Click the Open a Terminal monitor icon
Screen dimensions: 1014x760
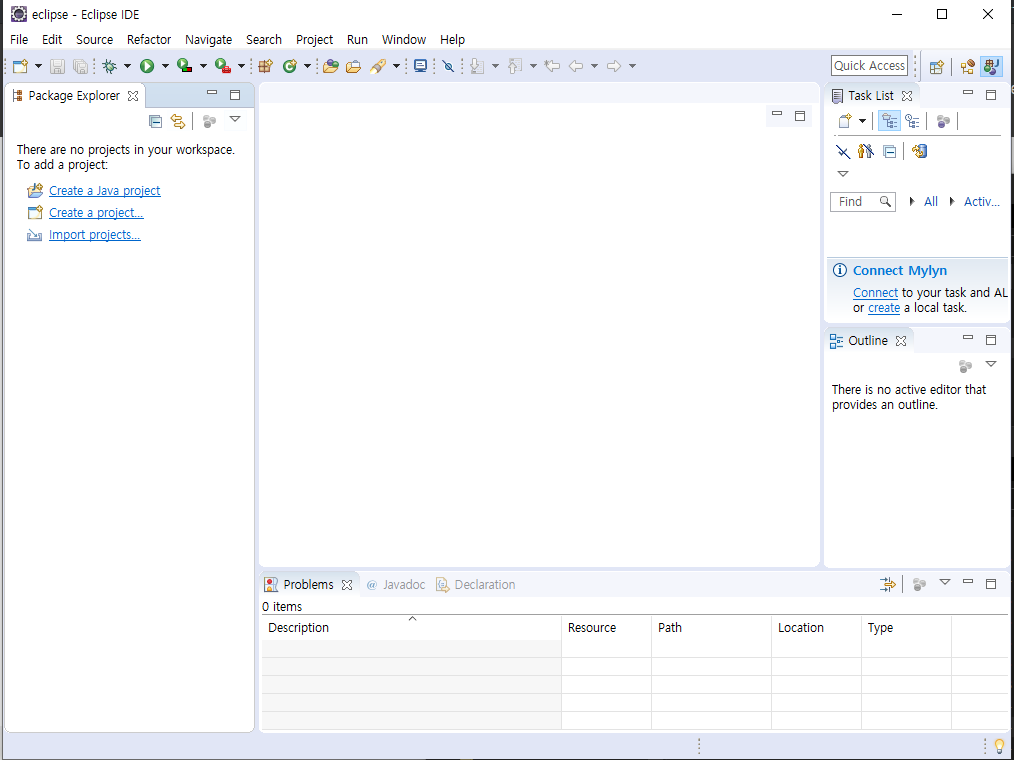coord(420,66)
